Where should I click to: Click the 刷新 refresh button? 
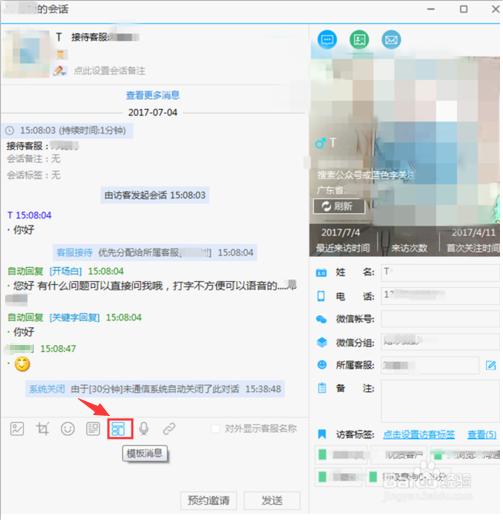[x=339, y=206]
